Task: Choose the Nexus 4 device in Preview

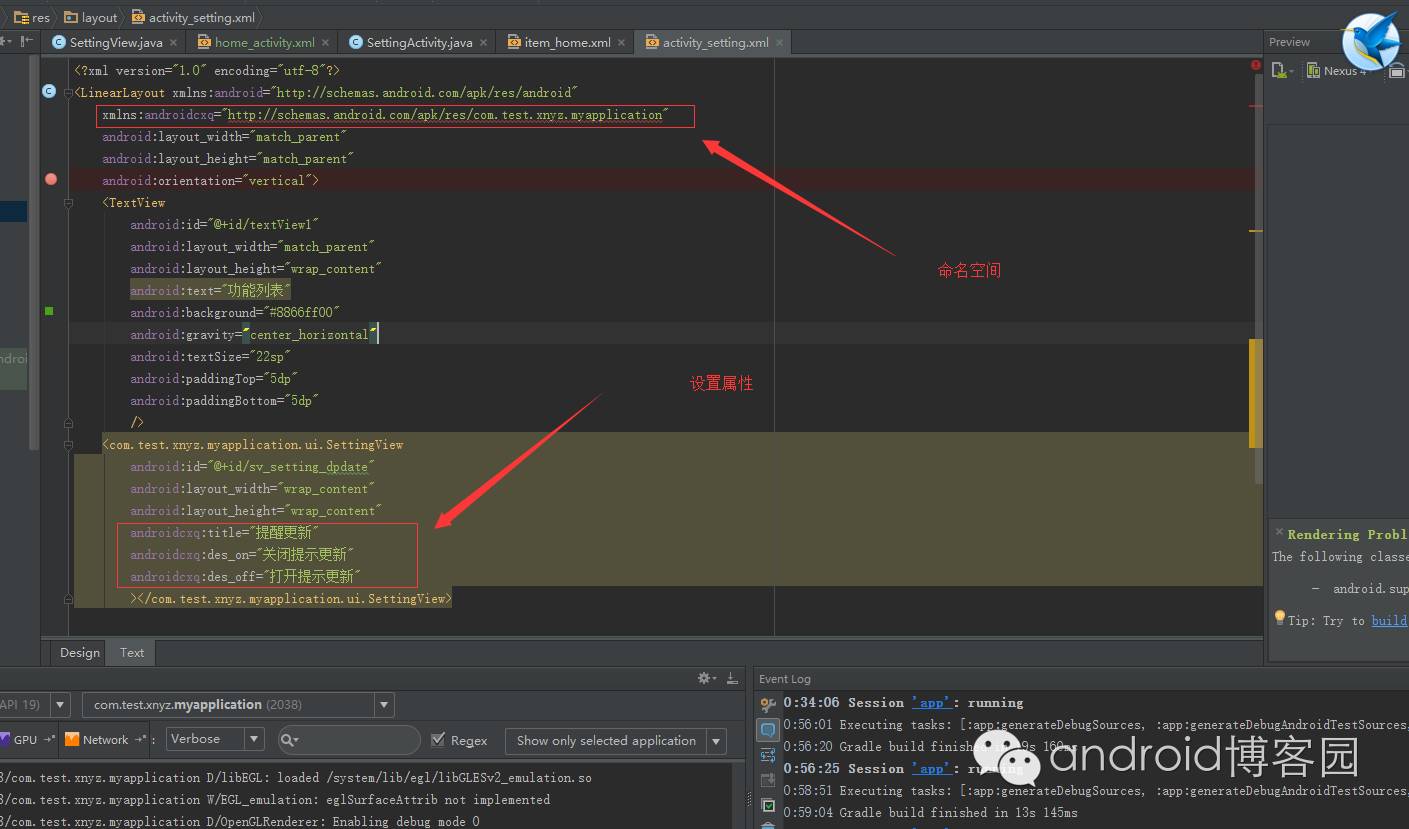Action: (x=1337, y=71)
